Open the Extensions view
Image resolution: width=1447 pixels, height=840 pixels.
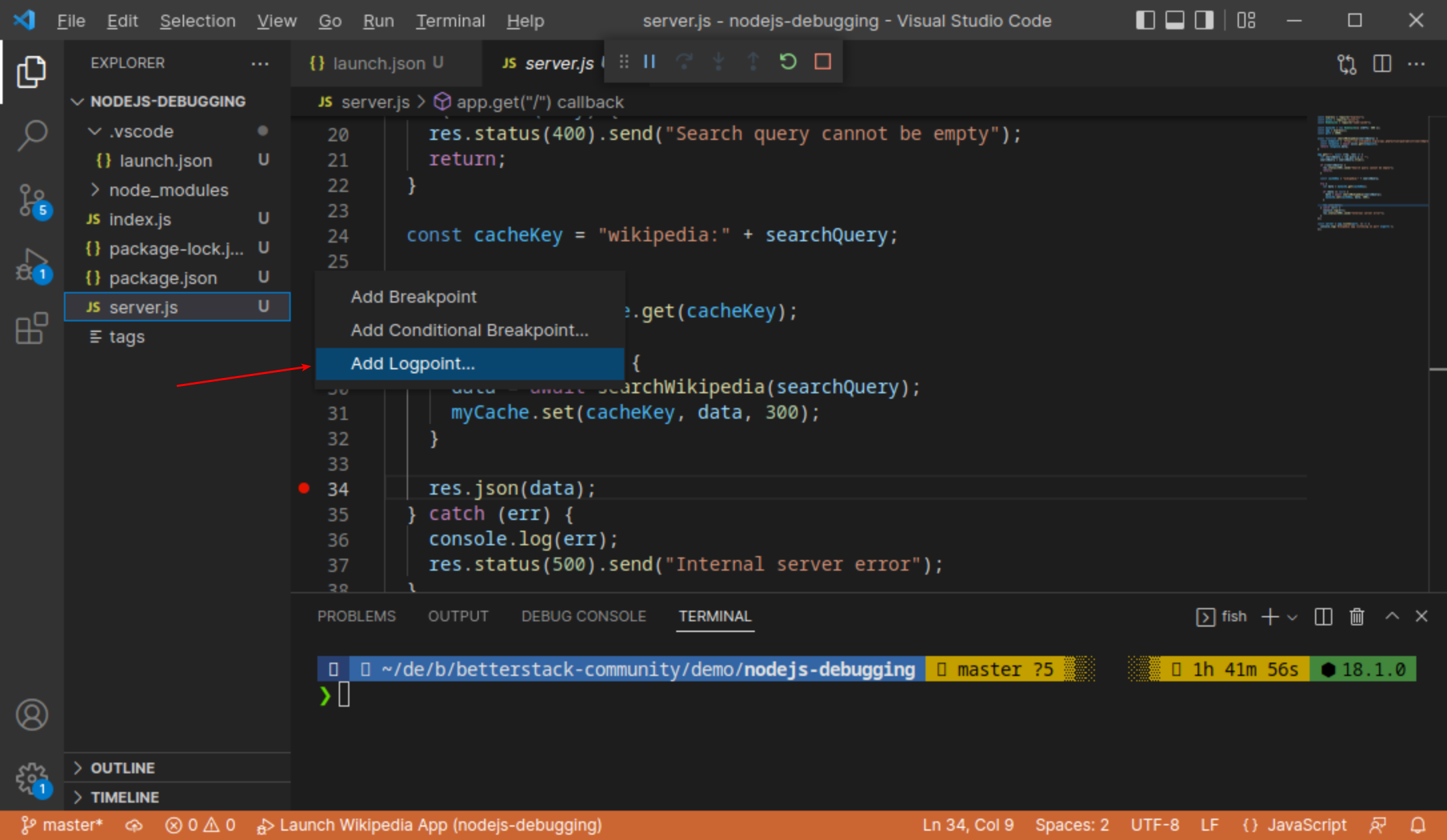[31, 328]
